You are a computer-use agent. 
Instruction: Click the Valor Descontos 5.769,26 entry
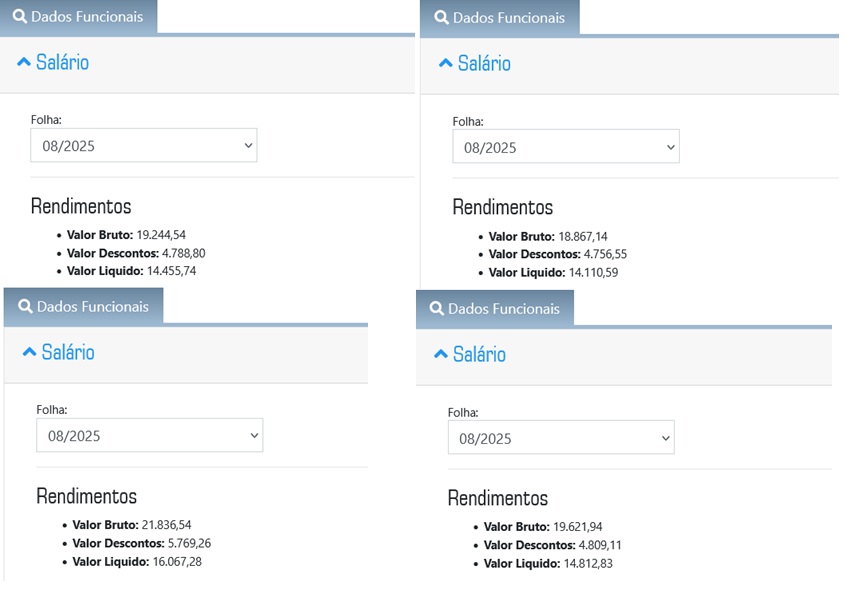click(141, 543)
